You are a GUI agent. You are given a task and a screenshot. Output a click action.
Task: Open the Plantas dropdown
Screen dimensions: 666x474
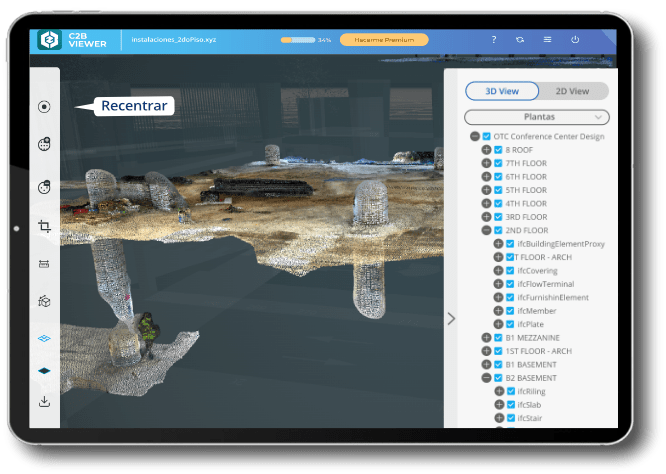click(x=537, y=117)
